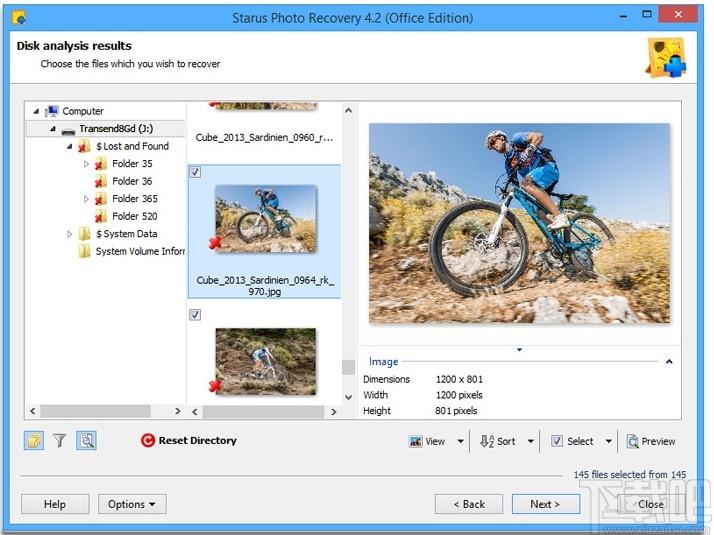The height and width of the screenshot is (535, 714).
Task: Click the Help button
Action: [55, 504]
